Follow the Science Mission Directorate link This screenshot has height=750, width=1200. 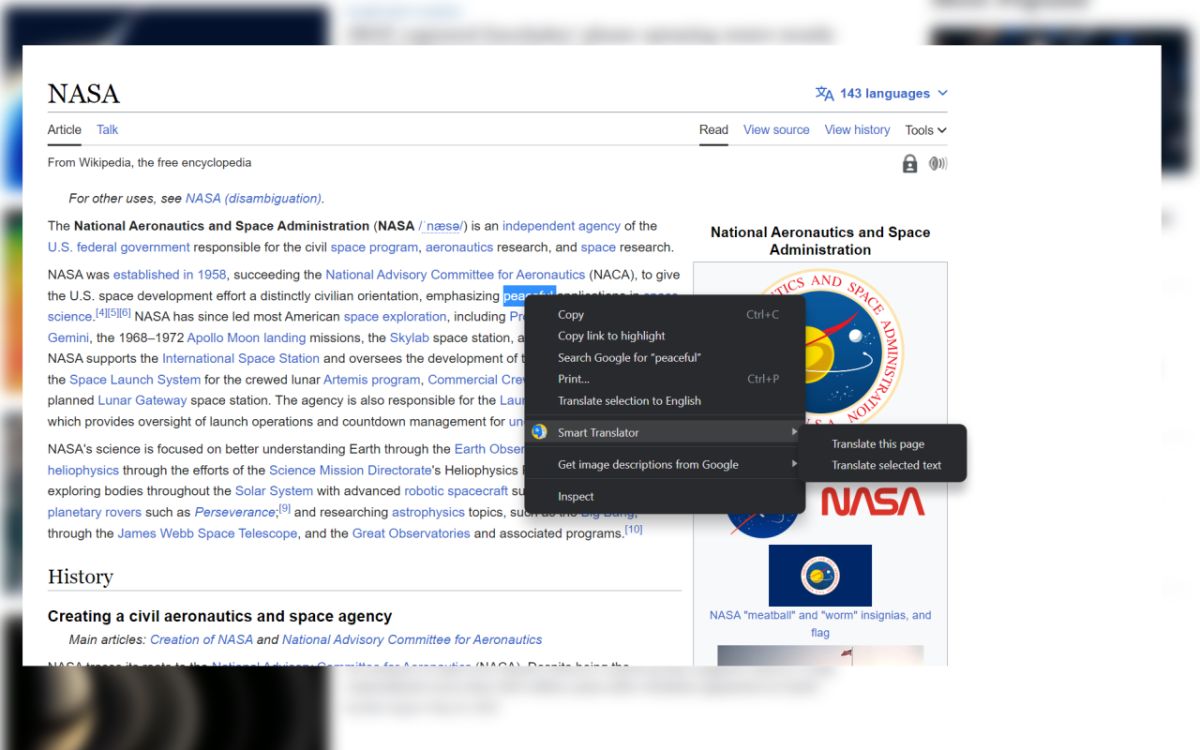pos(349,470)
